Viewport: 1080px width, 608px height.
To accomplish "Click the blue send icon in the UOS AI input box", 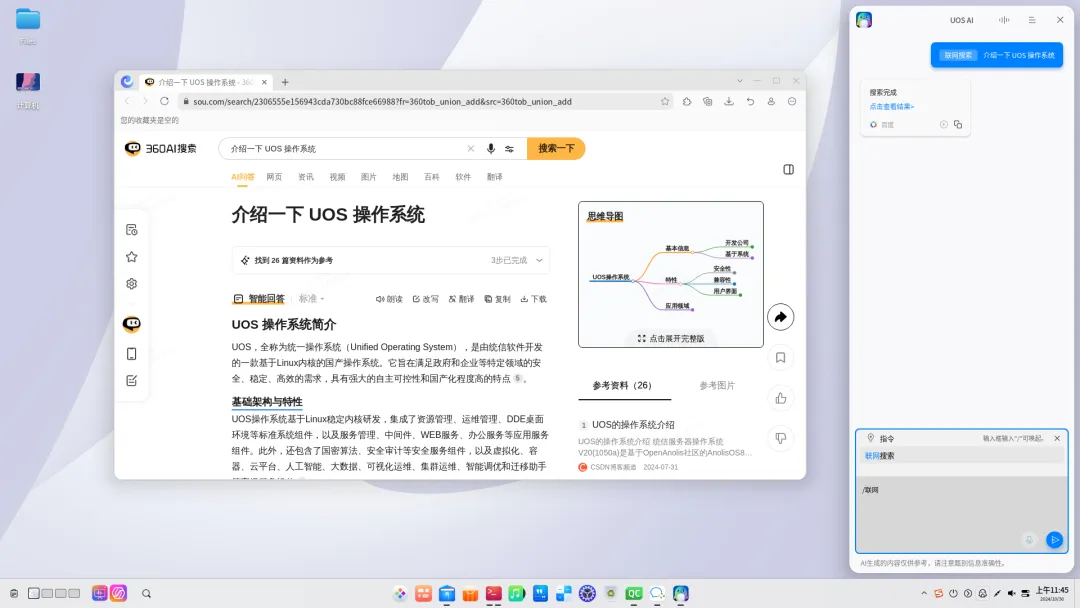I will tap(1054, 540).
